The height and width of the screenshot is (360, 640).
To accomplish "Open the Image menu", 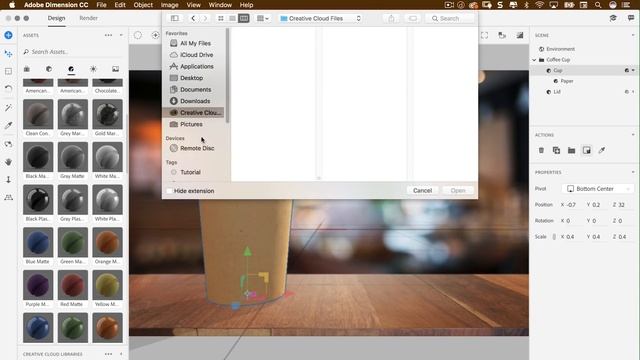I will [x=169, y=5].
